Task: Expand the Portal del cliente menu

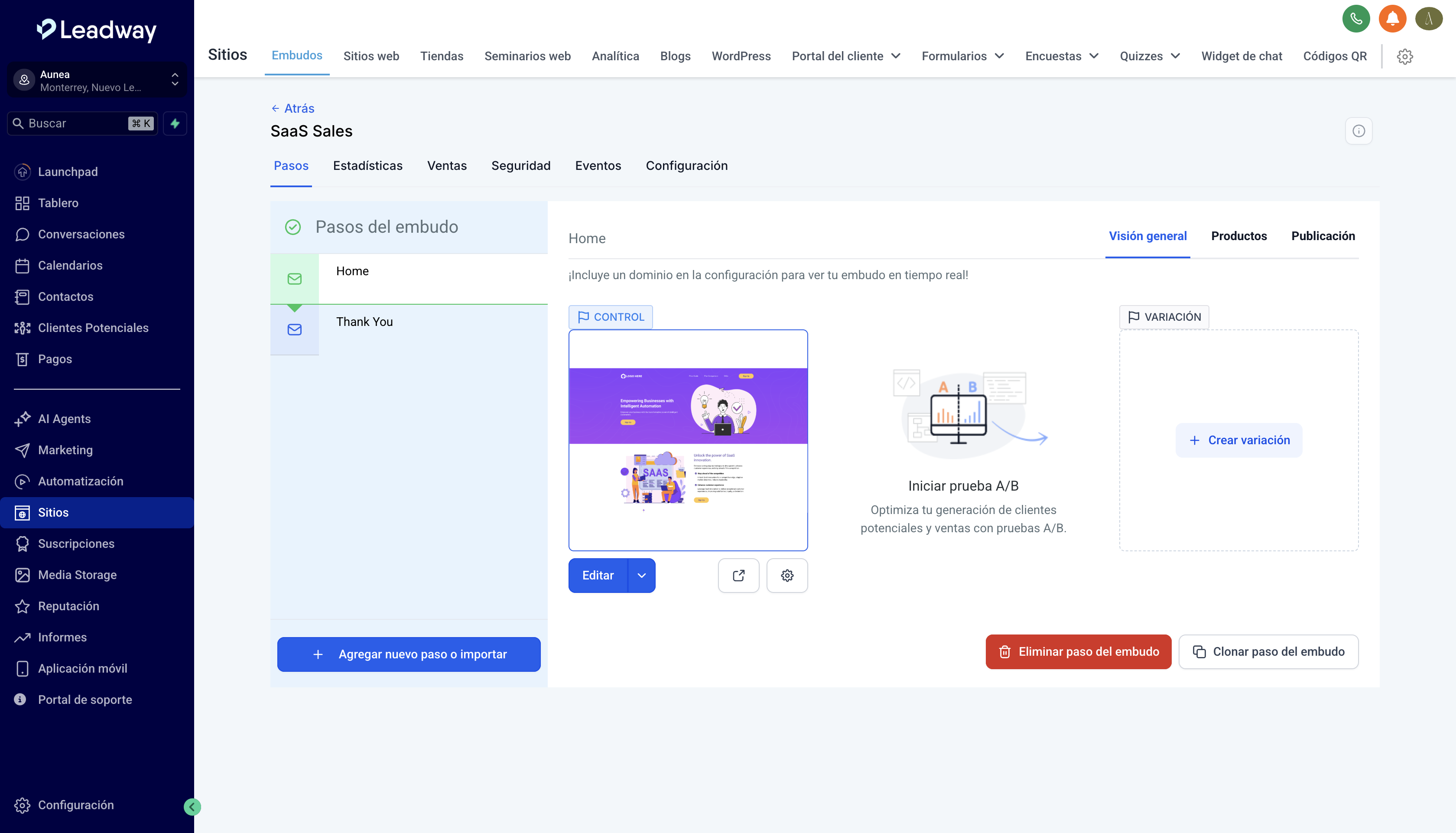Action: point(845,56)
